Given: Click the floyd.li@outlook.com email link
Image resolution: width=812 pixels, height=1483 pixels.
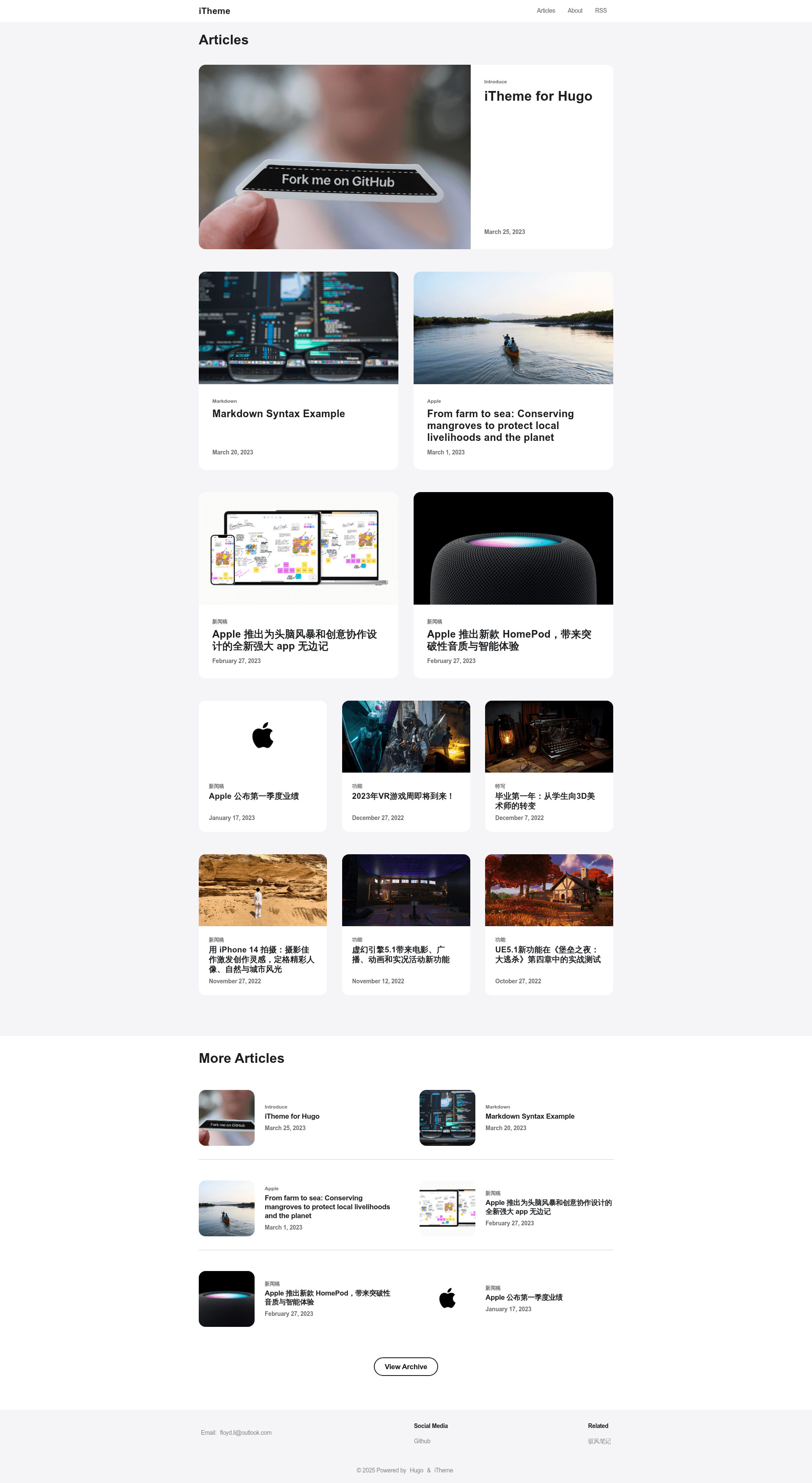Looking at the screenshot, I should (x=245, y=1433).
